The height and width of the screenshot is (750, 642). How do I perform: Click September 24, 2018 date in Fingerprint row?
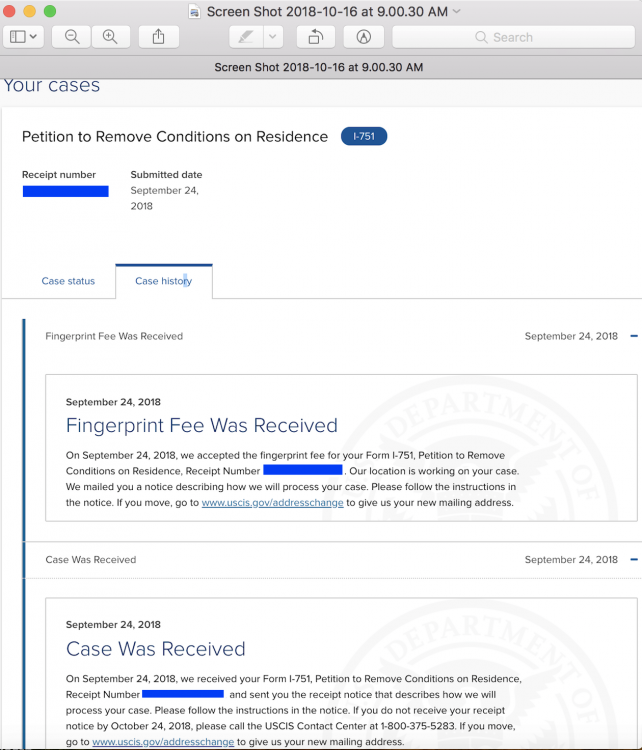tap(571, 336)
